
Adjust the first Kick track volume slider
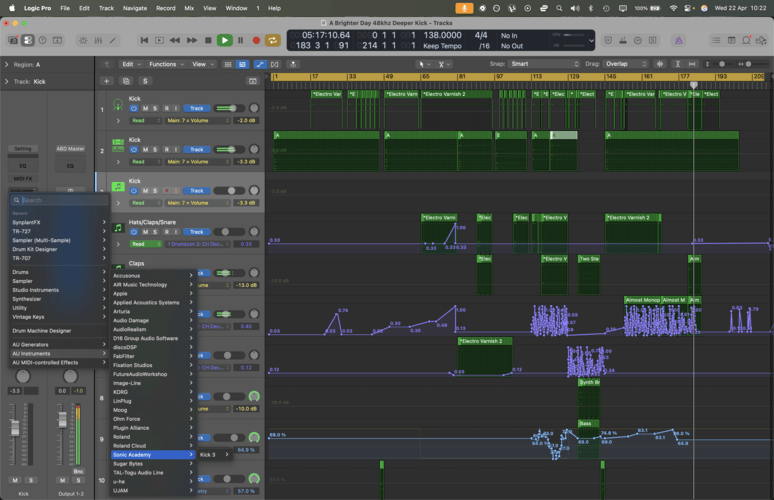(232, 108)
